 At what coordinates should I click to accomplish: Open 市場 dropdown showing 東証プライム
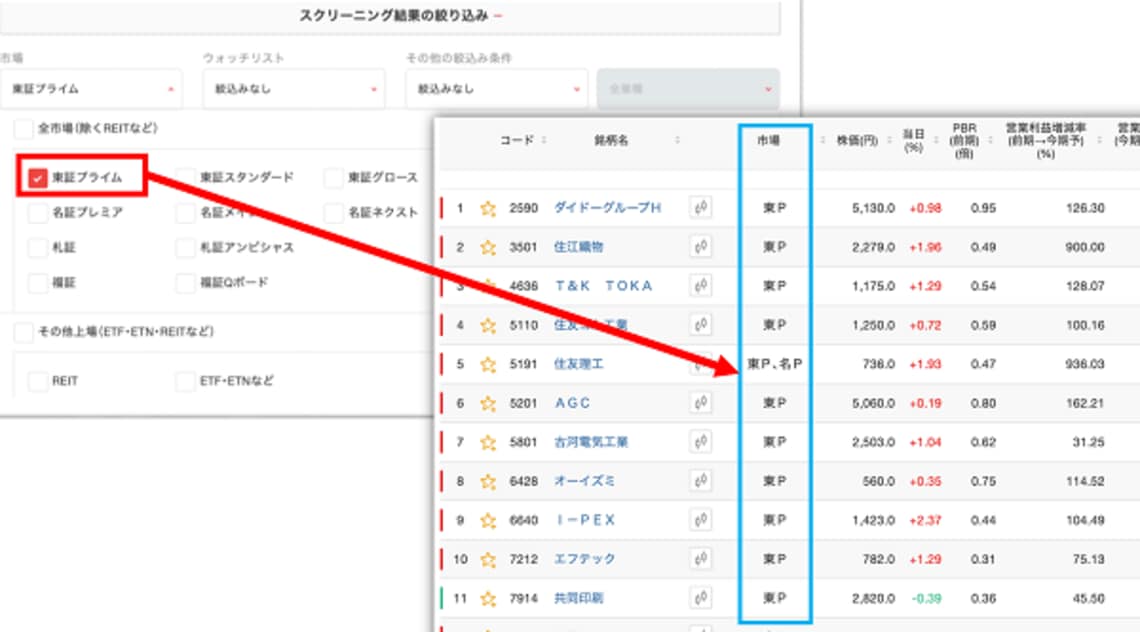pyautogui.click(x=91, y=89)
